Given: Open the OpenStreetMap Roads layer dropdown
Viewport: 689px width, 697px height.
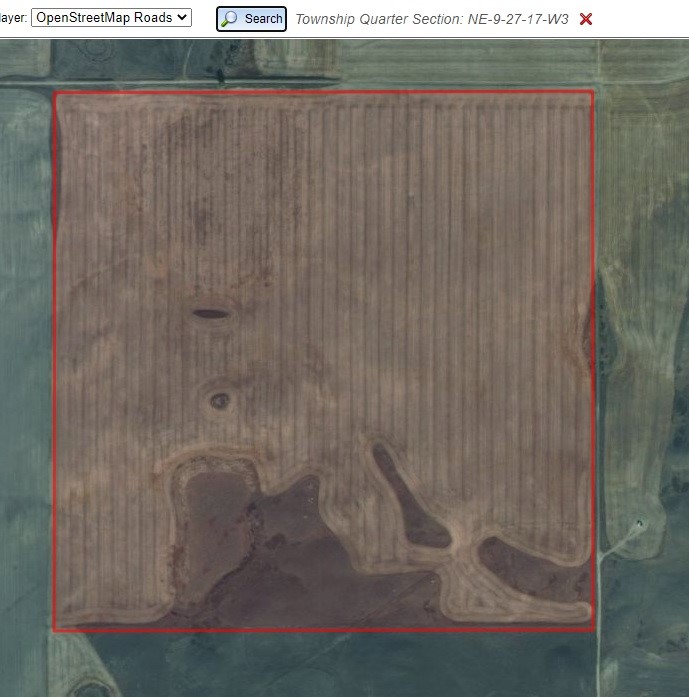Looking at the screenshot, I should point(111,18).
